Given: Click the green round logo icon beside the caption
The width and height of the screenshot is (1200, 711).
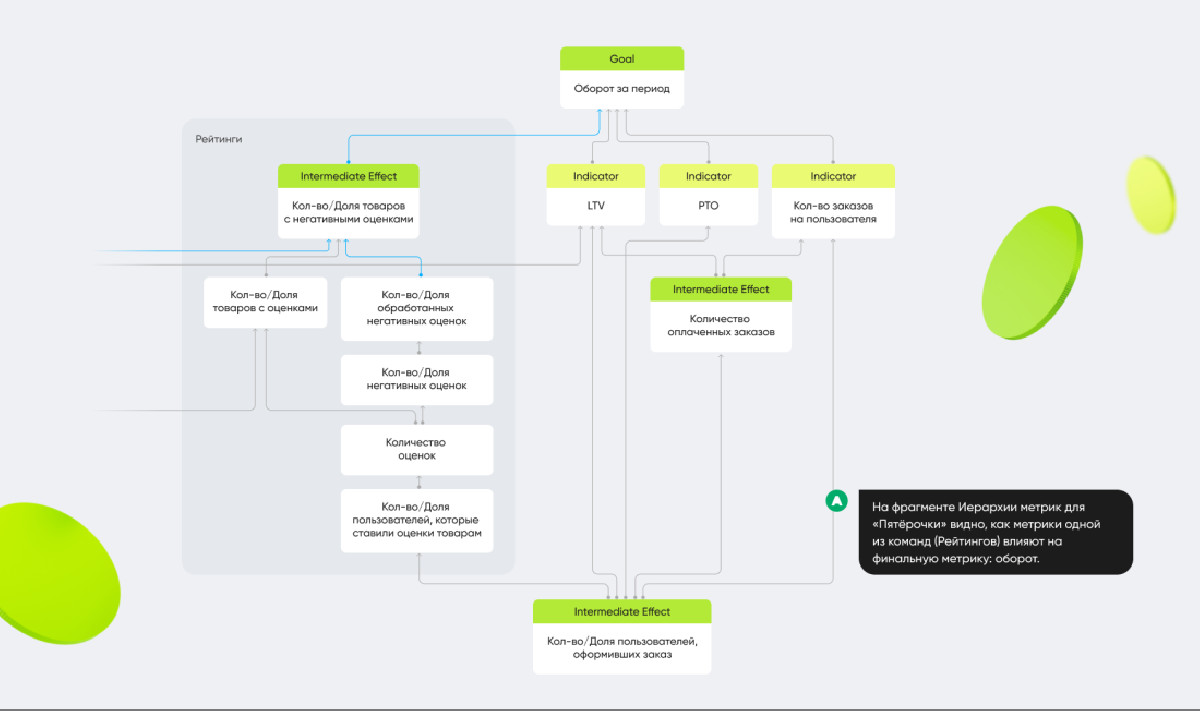Looking at the screenshot, I should coord(836,501).
